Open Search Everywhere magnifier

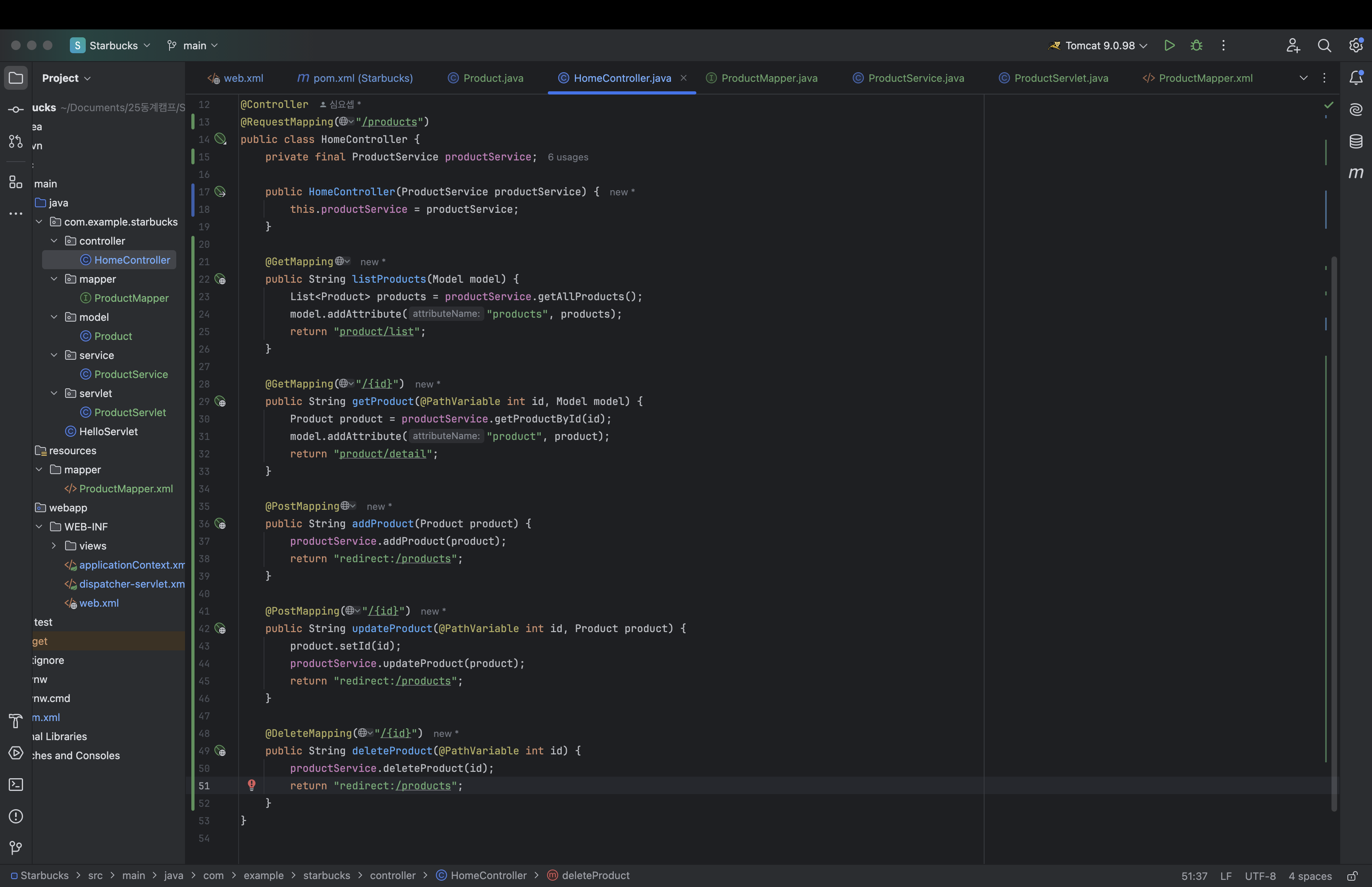click(x=1324, y=45)
